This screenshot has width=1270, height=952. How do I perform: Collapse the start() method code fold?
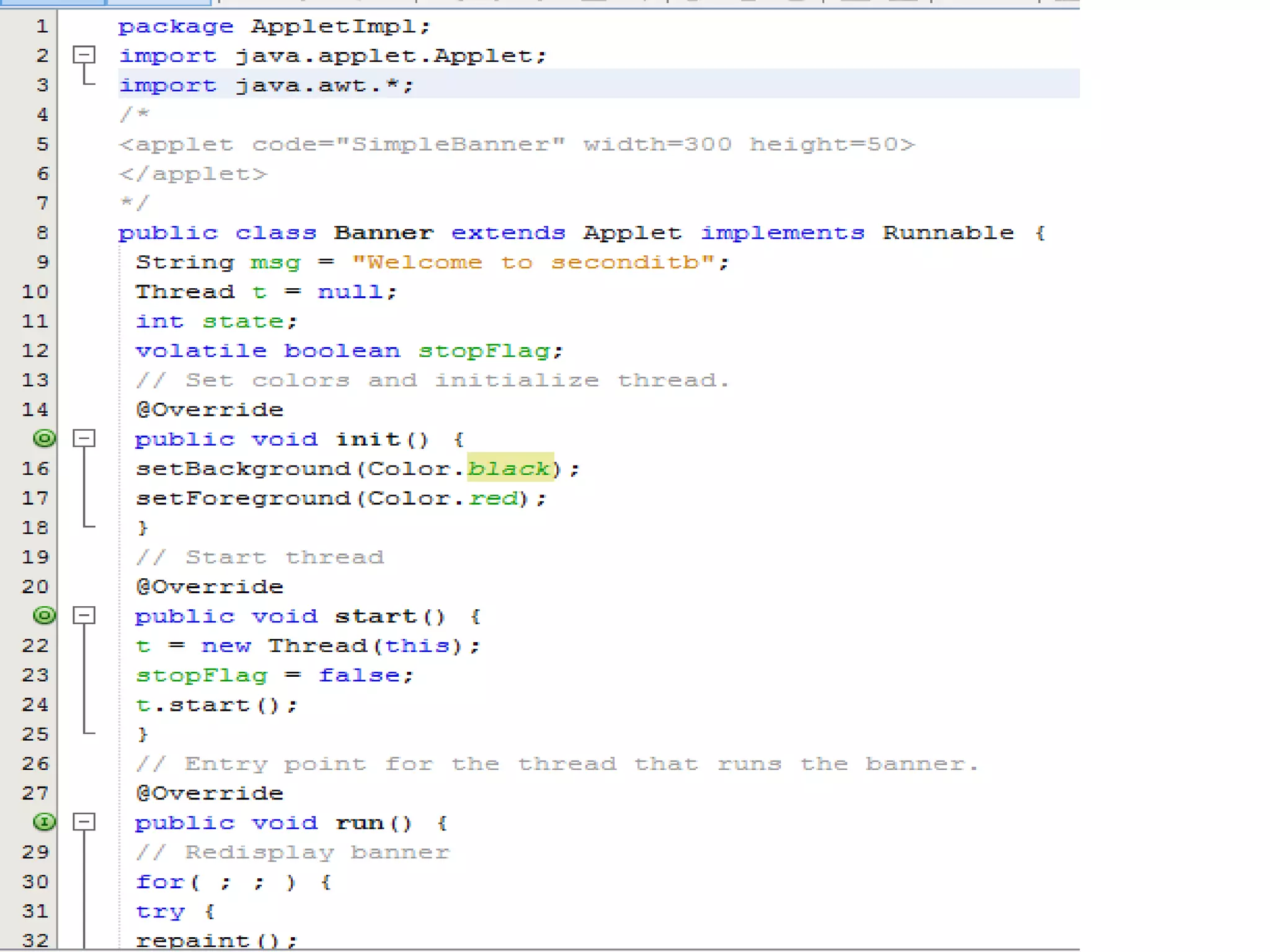coord(84,615)
